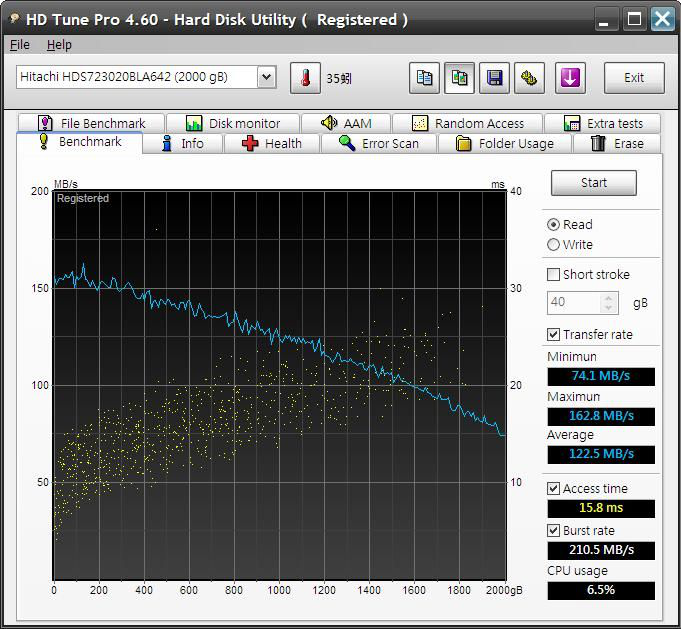This screenshot has height=629, width=681.
Task: Toggle the Transfer rate checkbox
Action: tap(553, 334)
